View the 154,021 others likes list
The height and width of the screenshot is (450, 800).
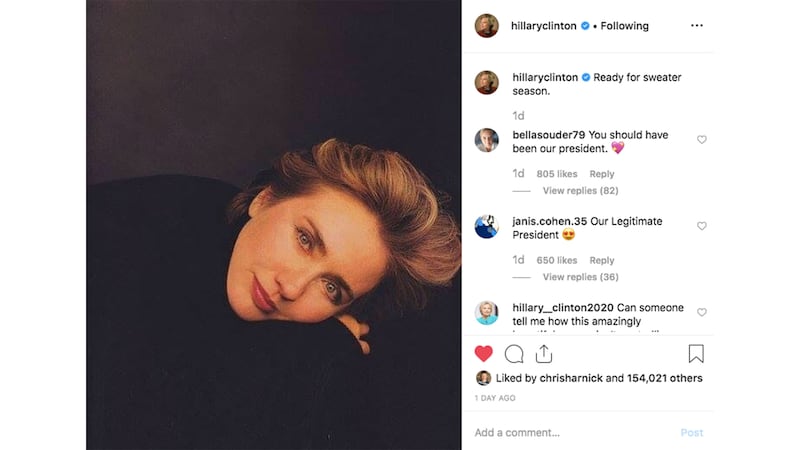tap(662, 378)
